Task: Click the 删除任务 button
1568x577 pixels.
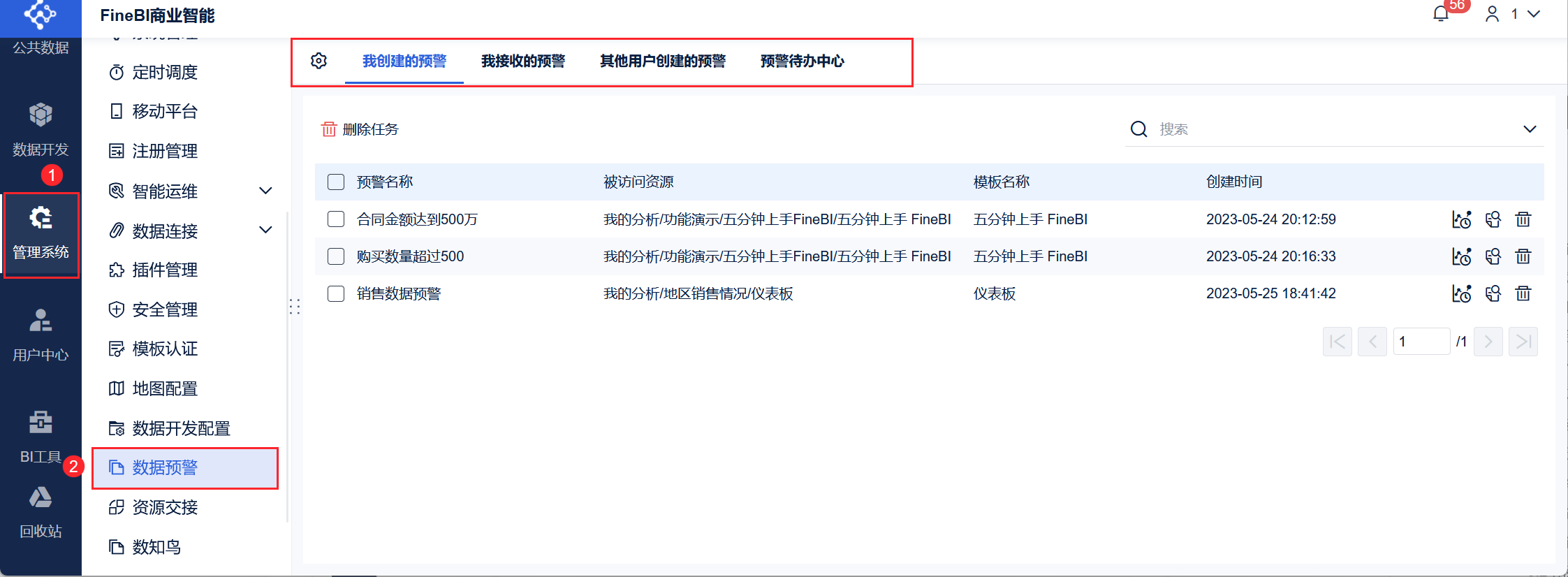Action: pyautogui.click(x=360, y=129)
